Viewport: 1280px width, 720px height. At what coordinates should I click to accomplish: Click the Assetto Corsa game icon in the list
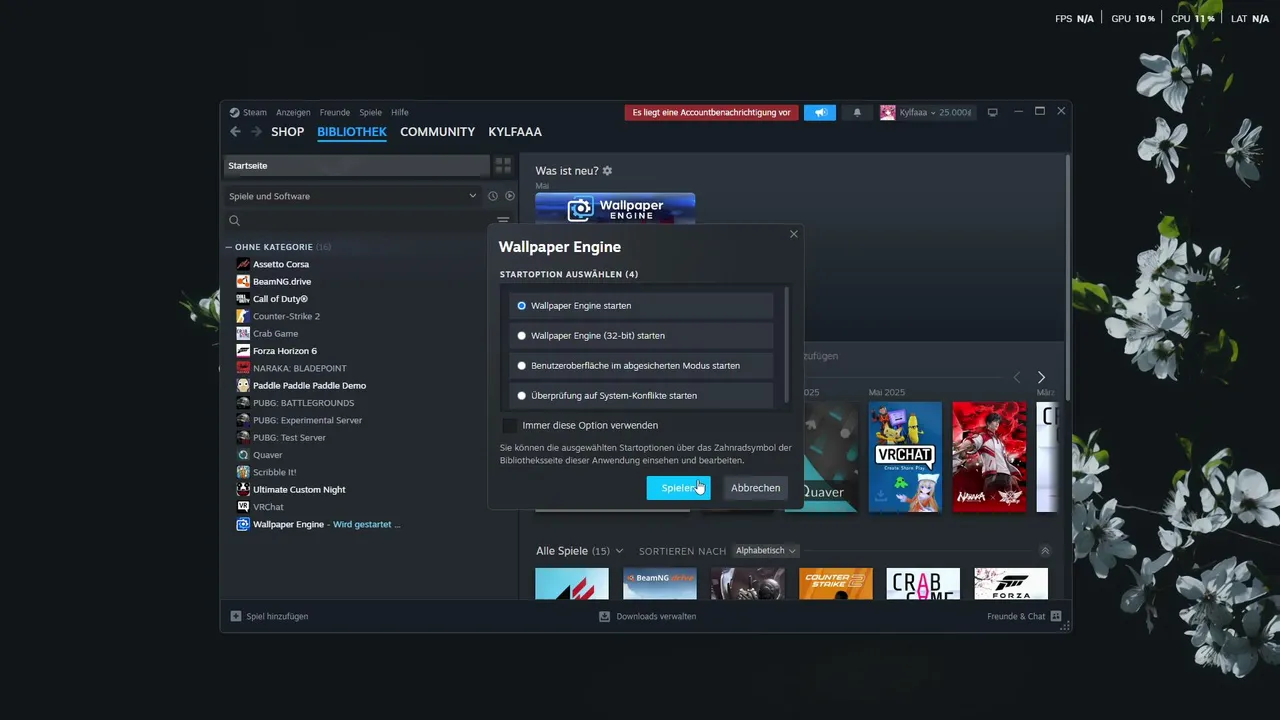pyautogui.click(x=243, y=264)
